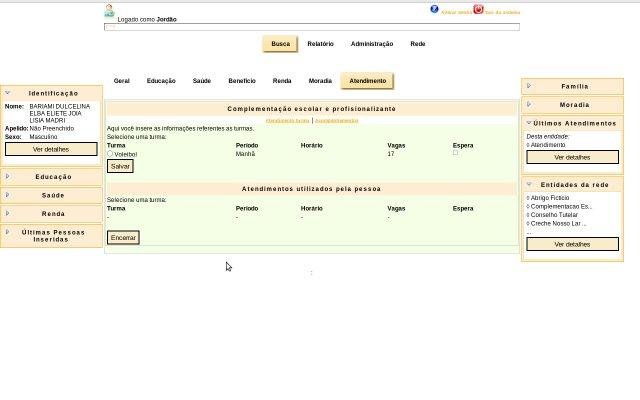Expand the Família panel

click(529, 86)
